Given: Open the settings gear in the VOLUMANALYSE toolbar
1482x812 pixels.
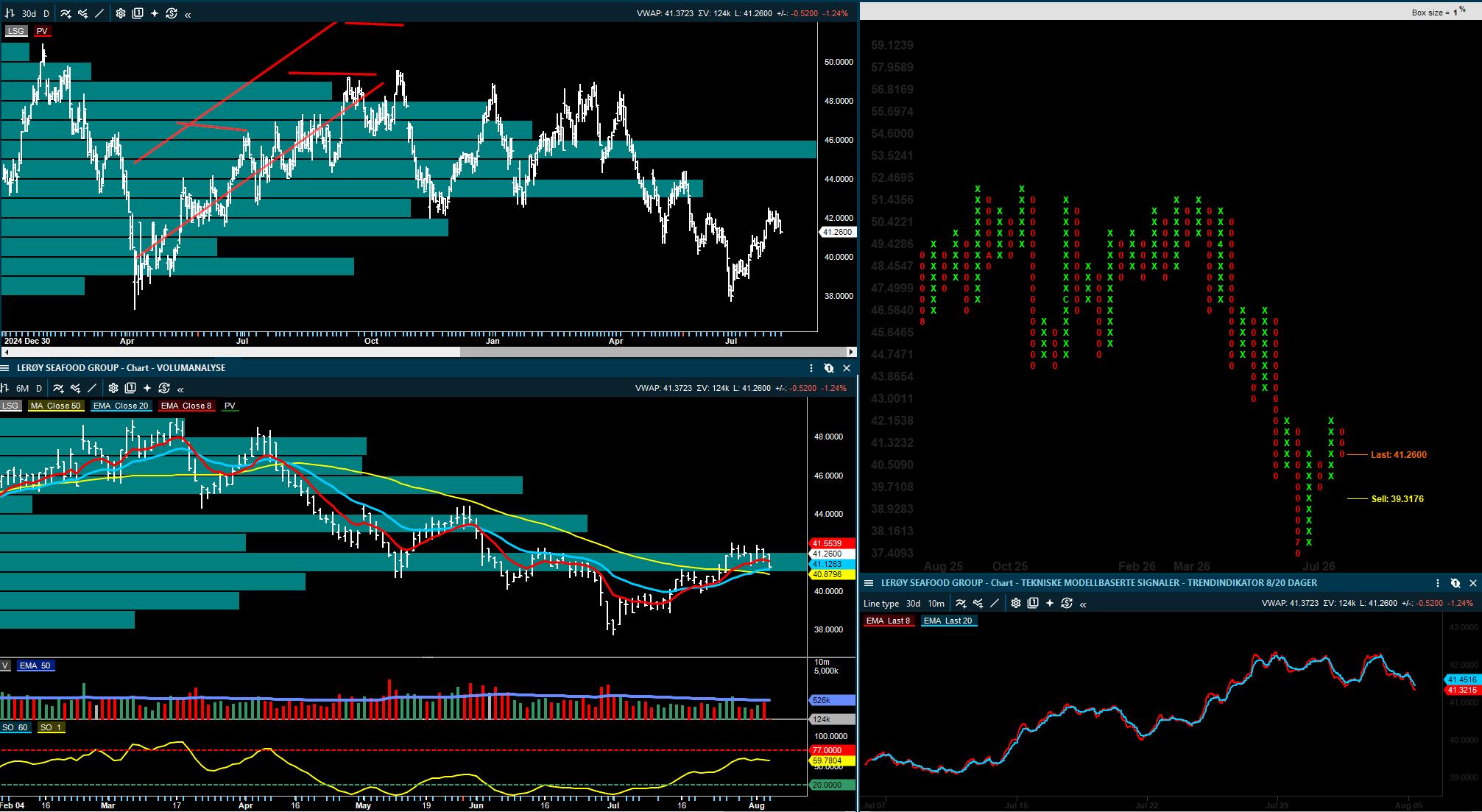Looking at the screenshot, I should point(113,388).
